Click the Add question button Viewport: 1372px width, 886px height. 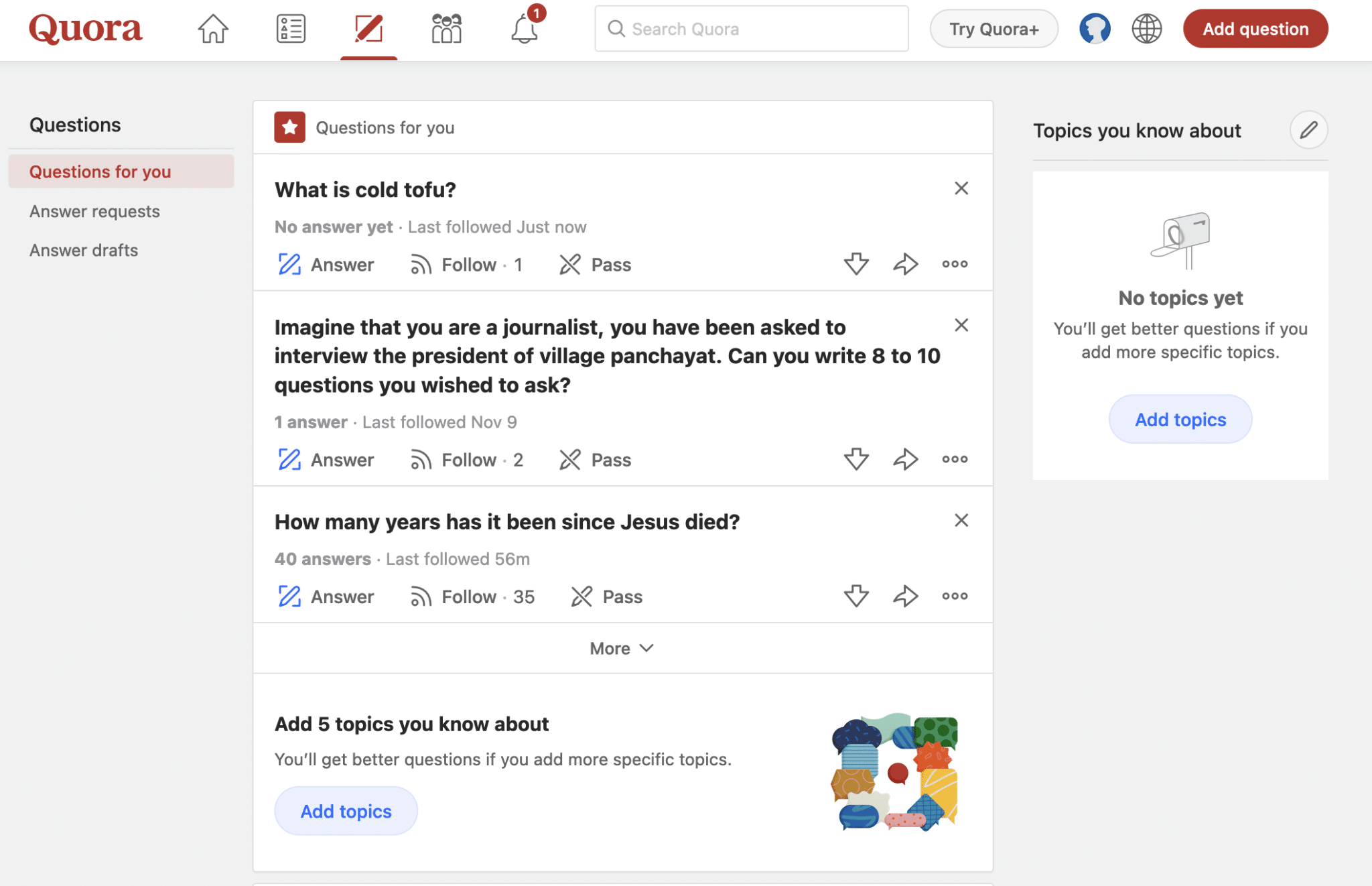(1255, 29)
